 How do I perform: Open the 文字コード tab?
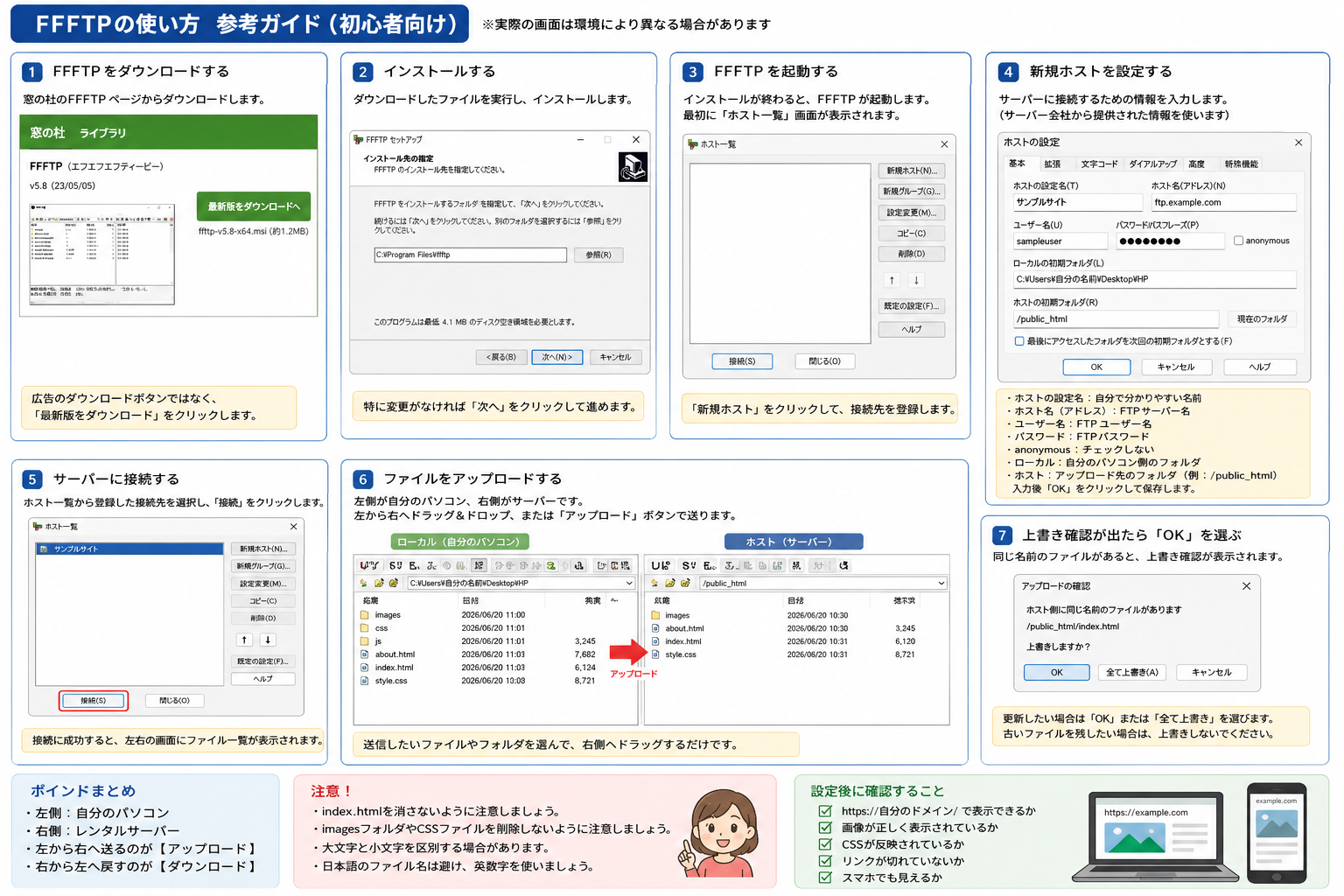1099,164
